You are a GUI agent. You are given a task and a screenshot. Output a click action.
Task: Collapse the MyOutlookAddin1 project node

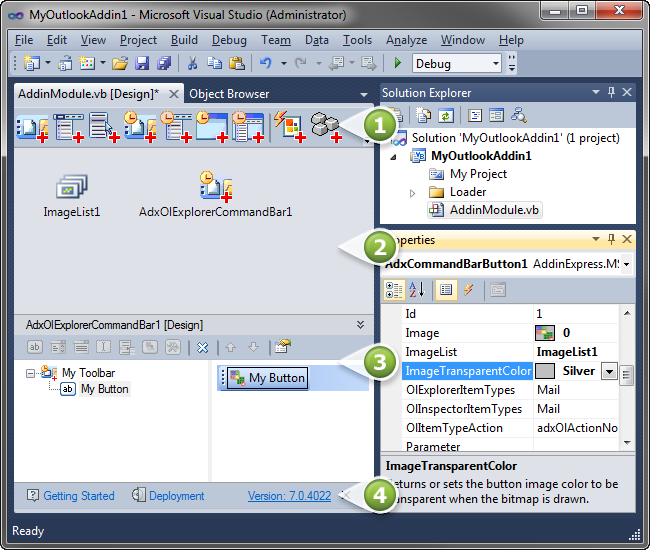pos(393,157)
